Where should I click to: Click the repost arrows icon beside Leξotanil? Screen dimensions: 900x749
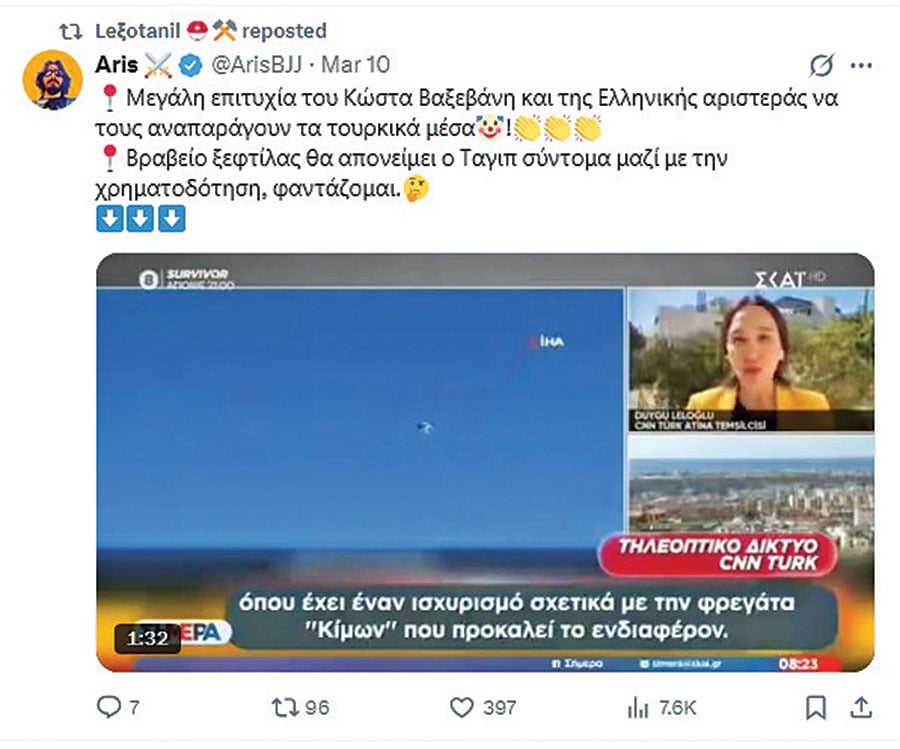coord(71,32)
